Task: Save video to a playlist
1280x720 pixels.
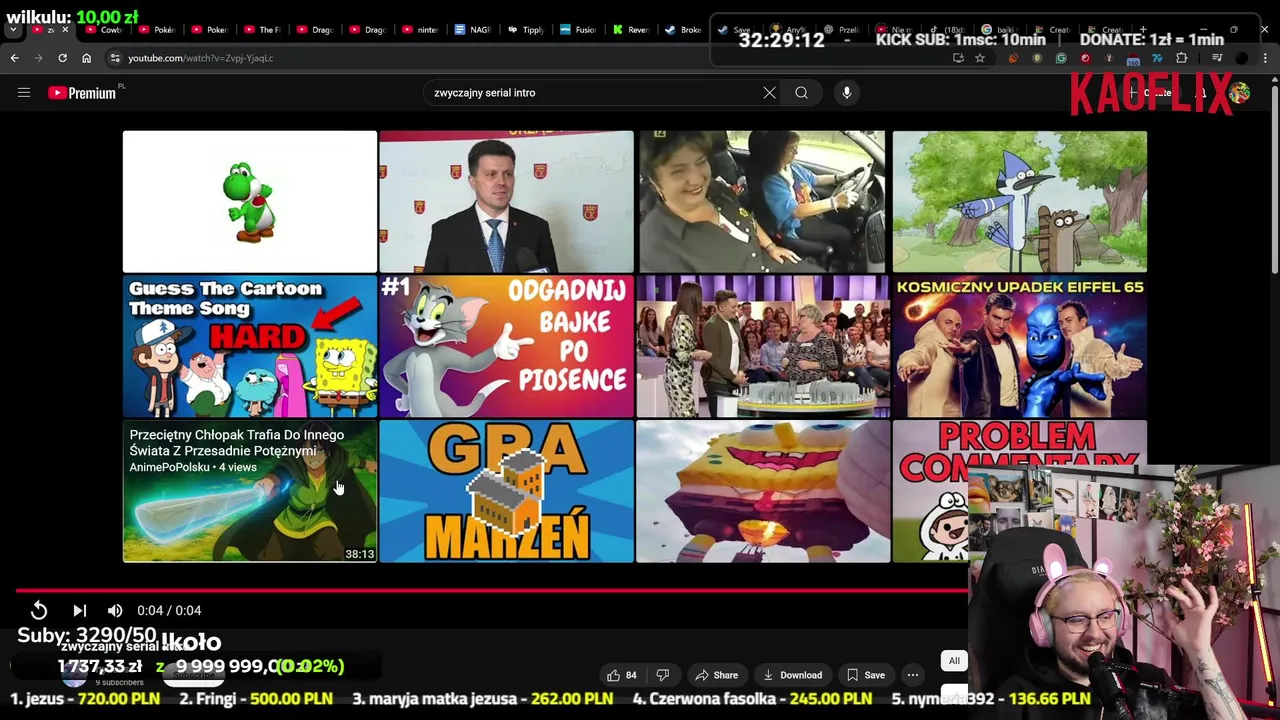Action: (865, 675)
